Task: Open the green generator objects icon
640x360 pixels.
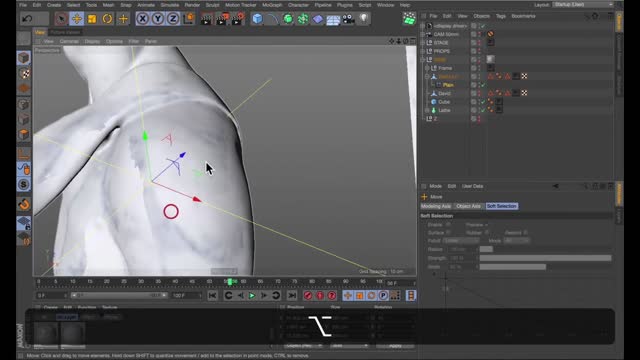Action: coord(288,19)
